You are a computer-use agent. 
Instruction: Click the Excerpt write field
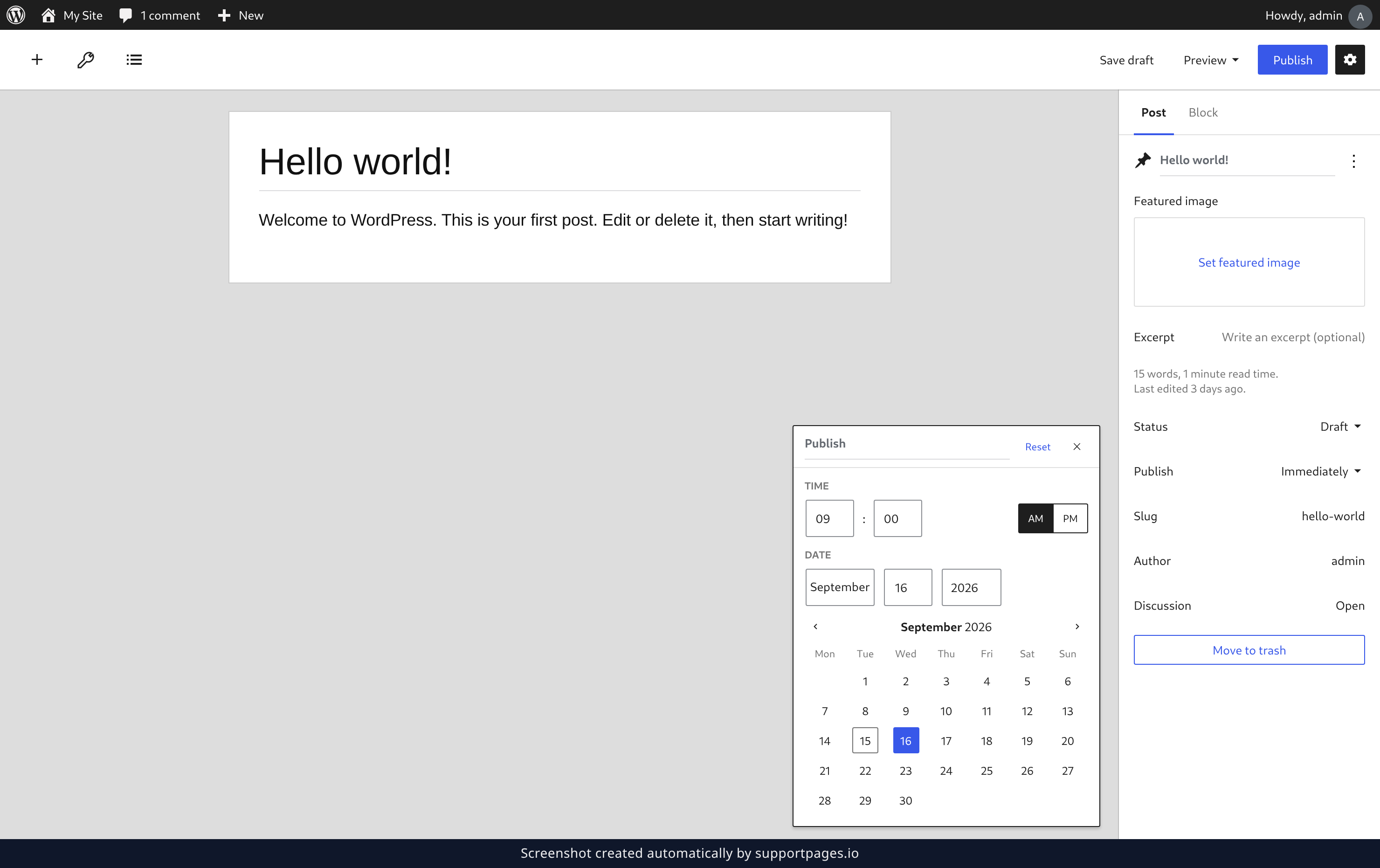(1293, 337)
